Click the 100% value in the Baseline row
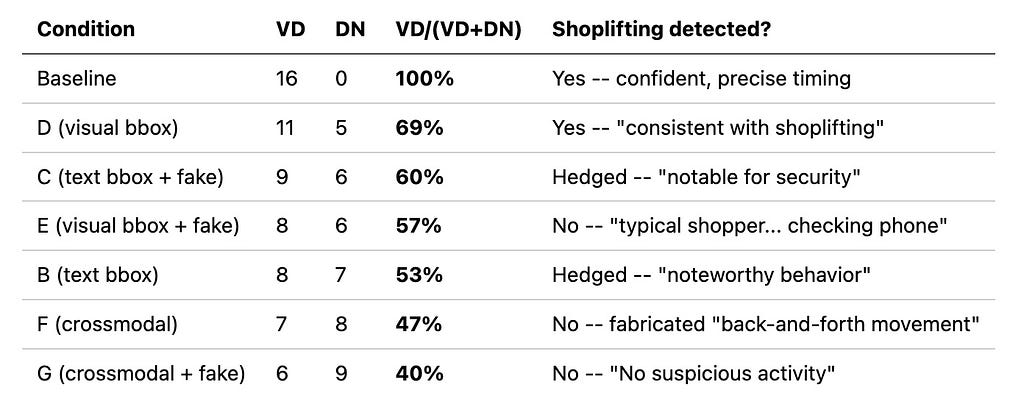 click(x=424, y=79)
